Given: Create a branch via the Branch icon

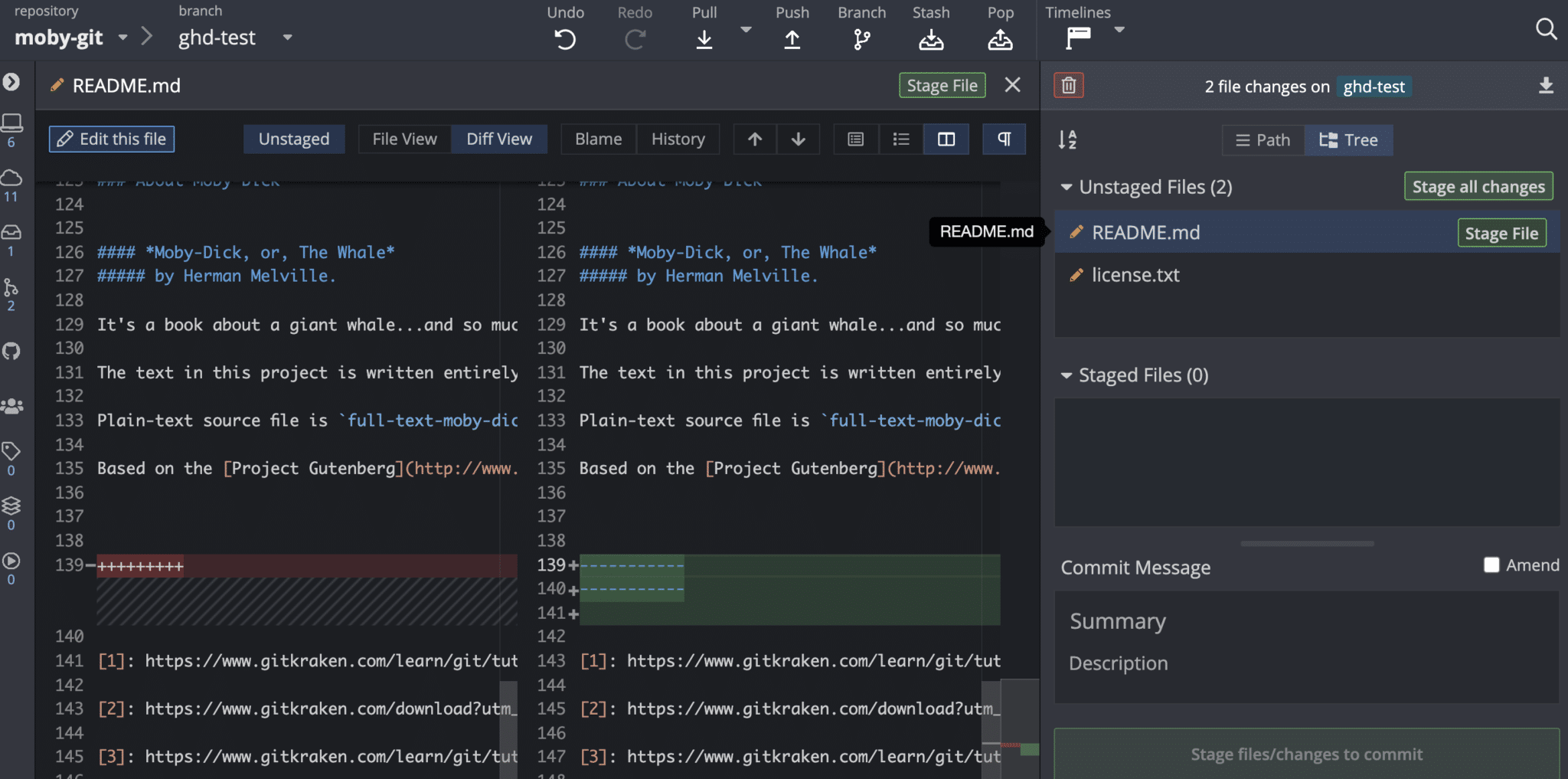Looking at the screenshot, I should [x=861, y=38].
